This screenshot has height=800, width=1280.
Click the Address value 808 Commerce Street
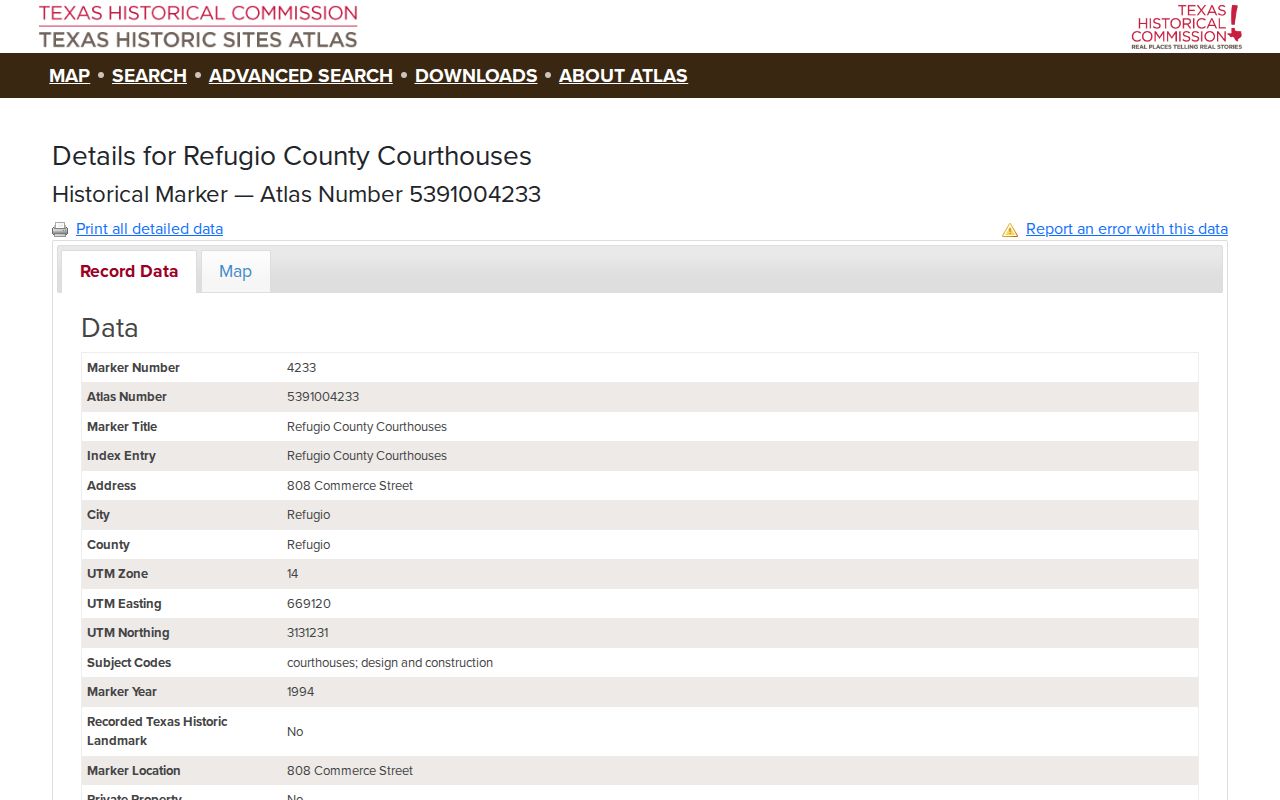click(350, 486)
